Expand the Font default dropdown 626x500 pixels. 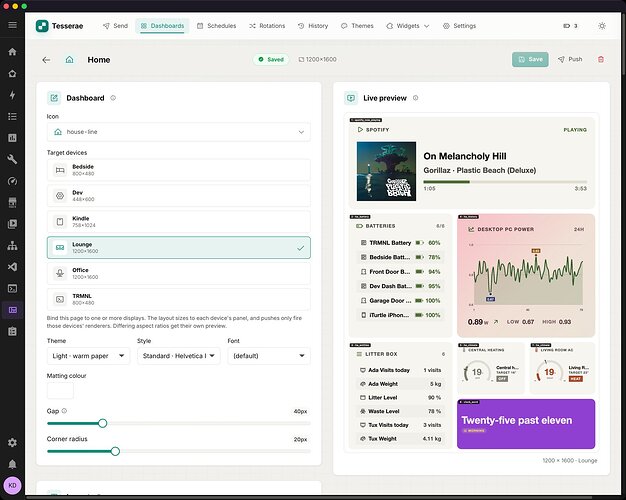pyautogui.click(x=269, y=356)
